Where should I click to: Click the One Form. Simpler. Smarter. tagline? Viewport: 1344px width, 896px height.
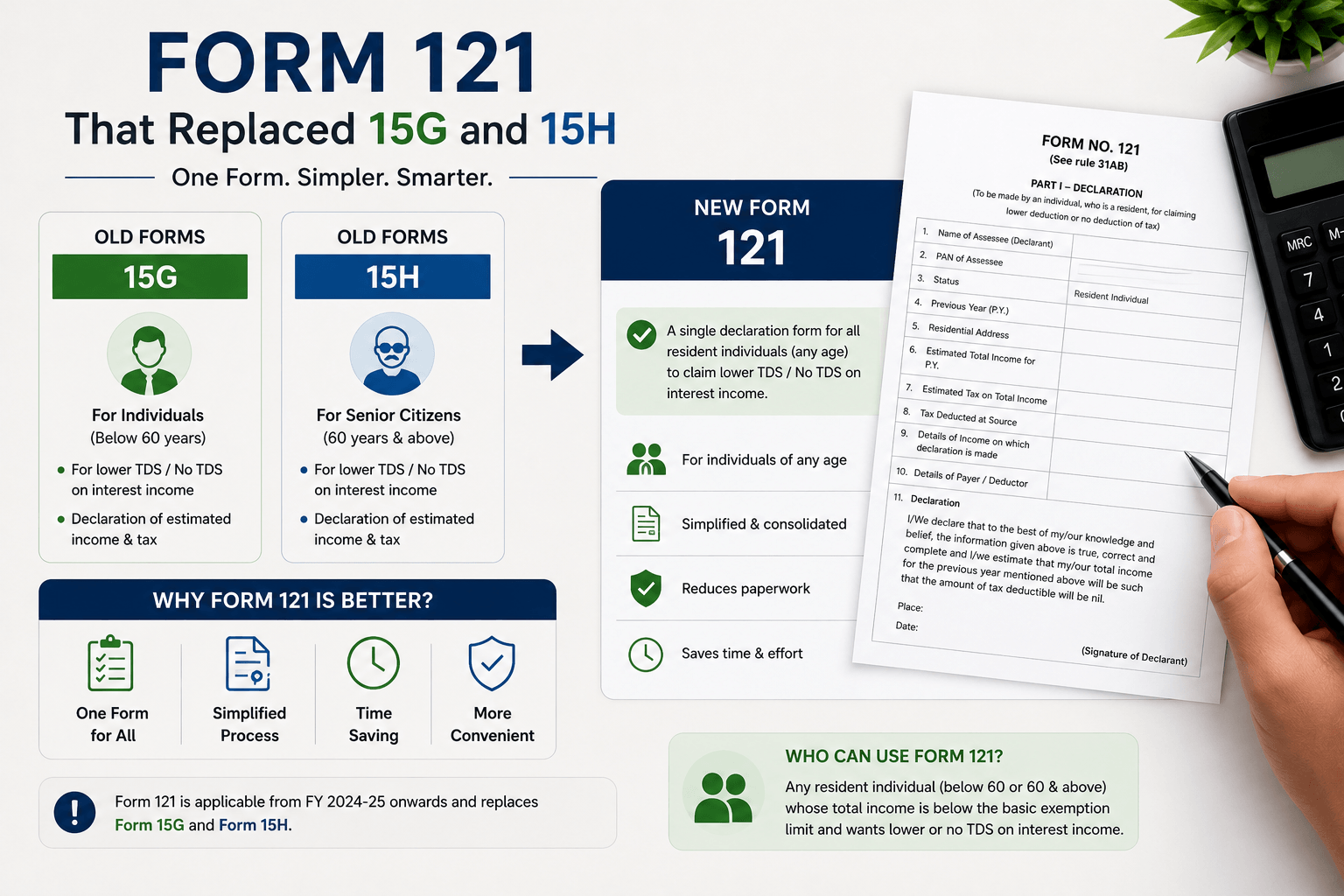click(x=332, y=178)
